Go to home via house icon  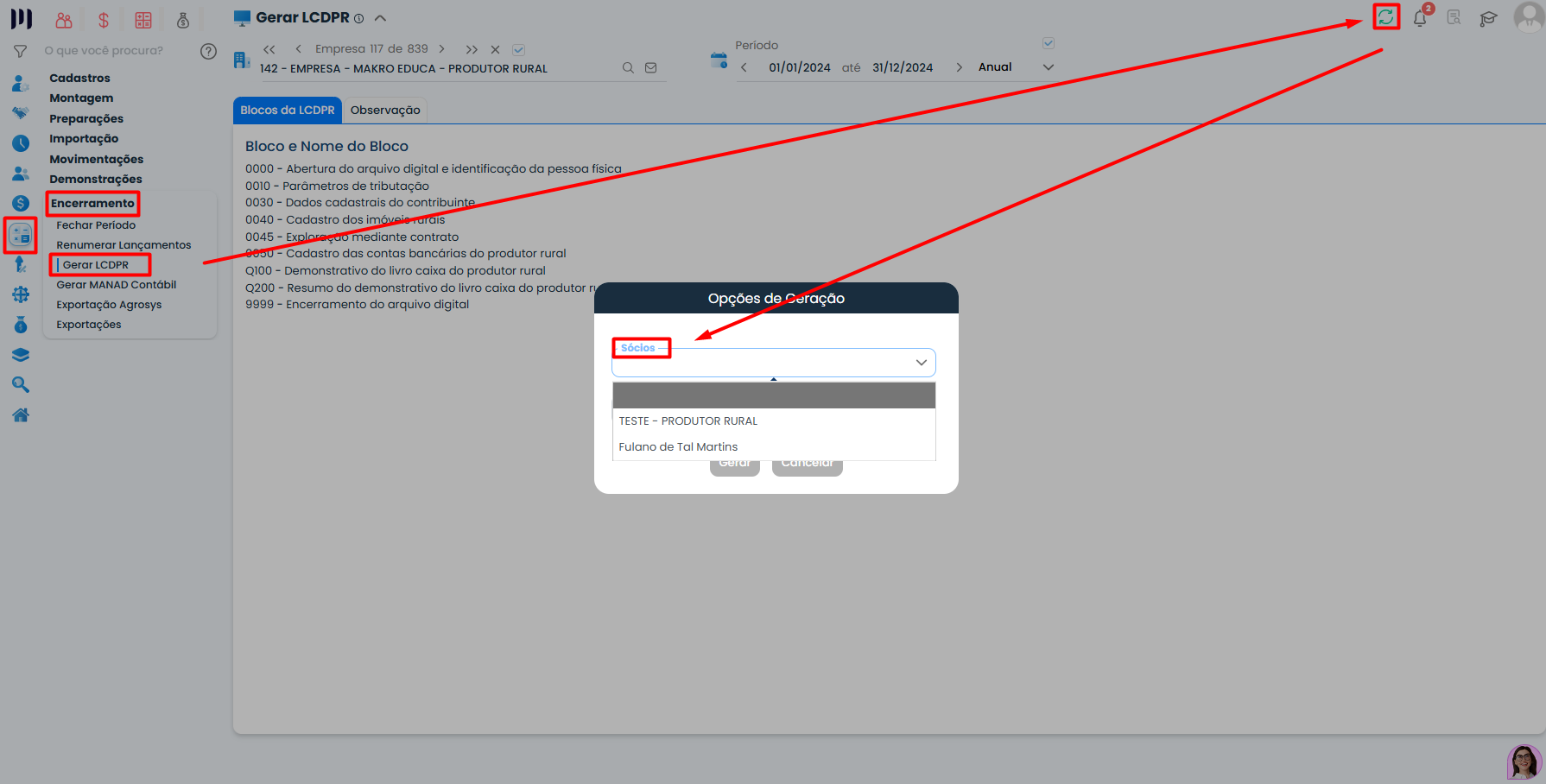[x=21, y=415]
